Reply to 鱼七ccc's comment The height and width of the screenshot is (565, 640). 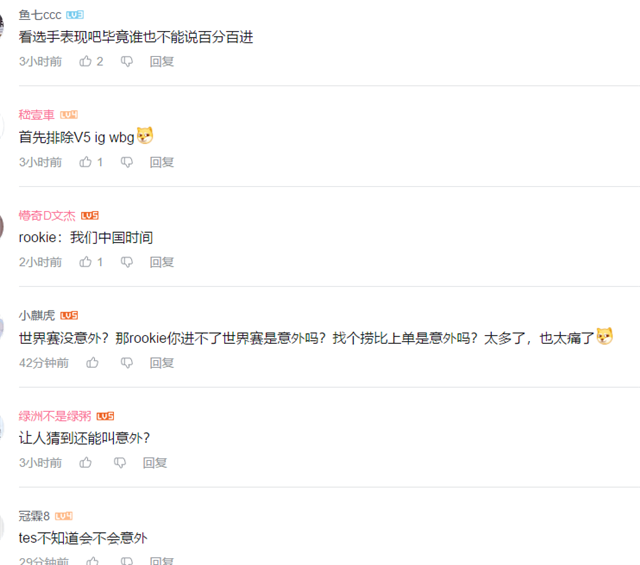tap(162, 62)
